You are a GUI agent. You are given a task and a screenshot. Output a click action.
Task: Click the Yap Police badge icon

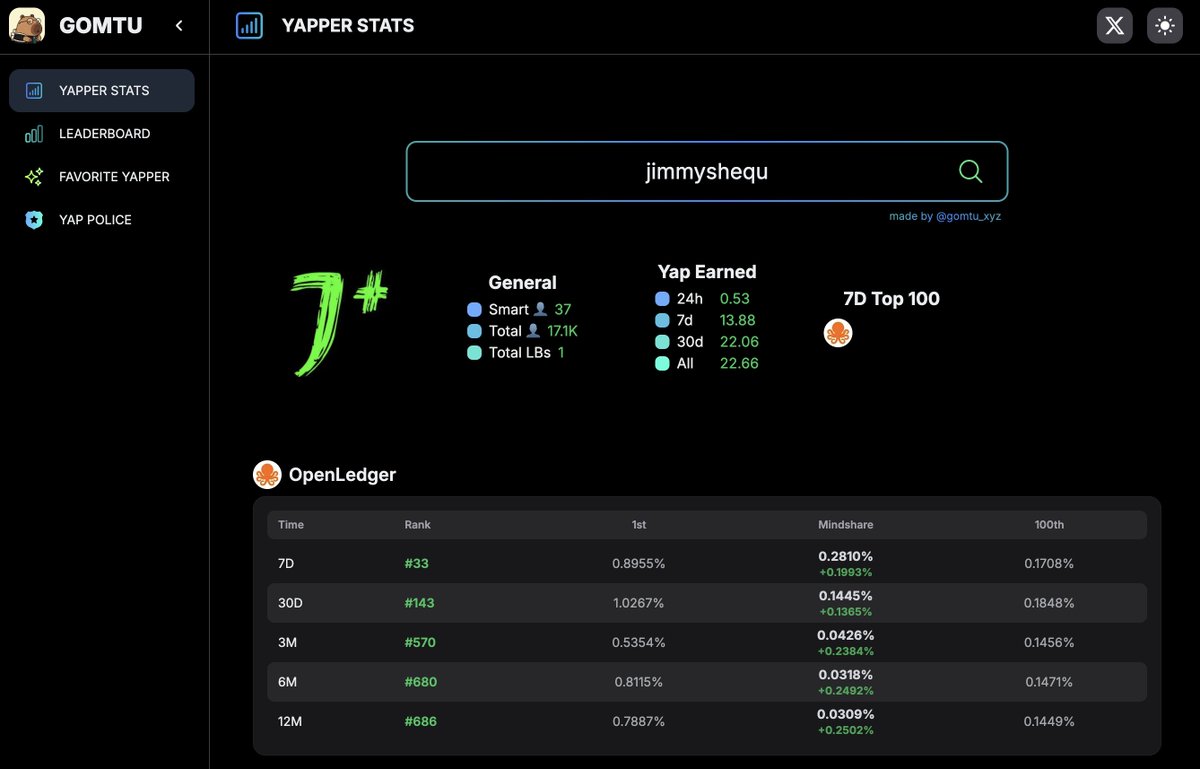pyautogui.click(x=34, y=219)
